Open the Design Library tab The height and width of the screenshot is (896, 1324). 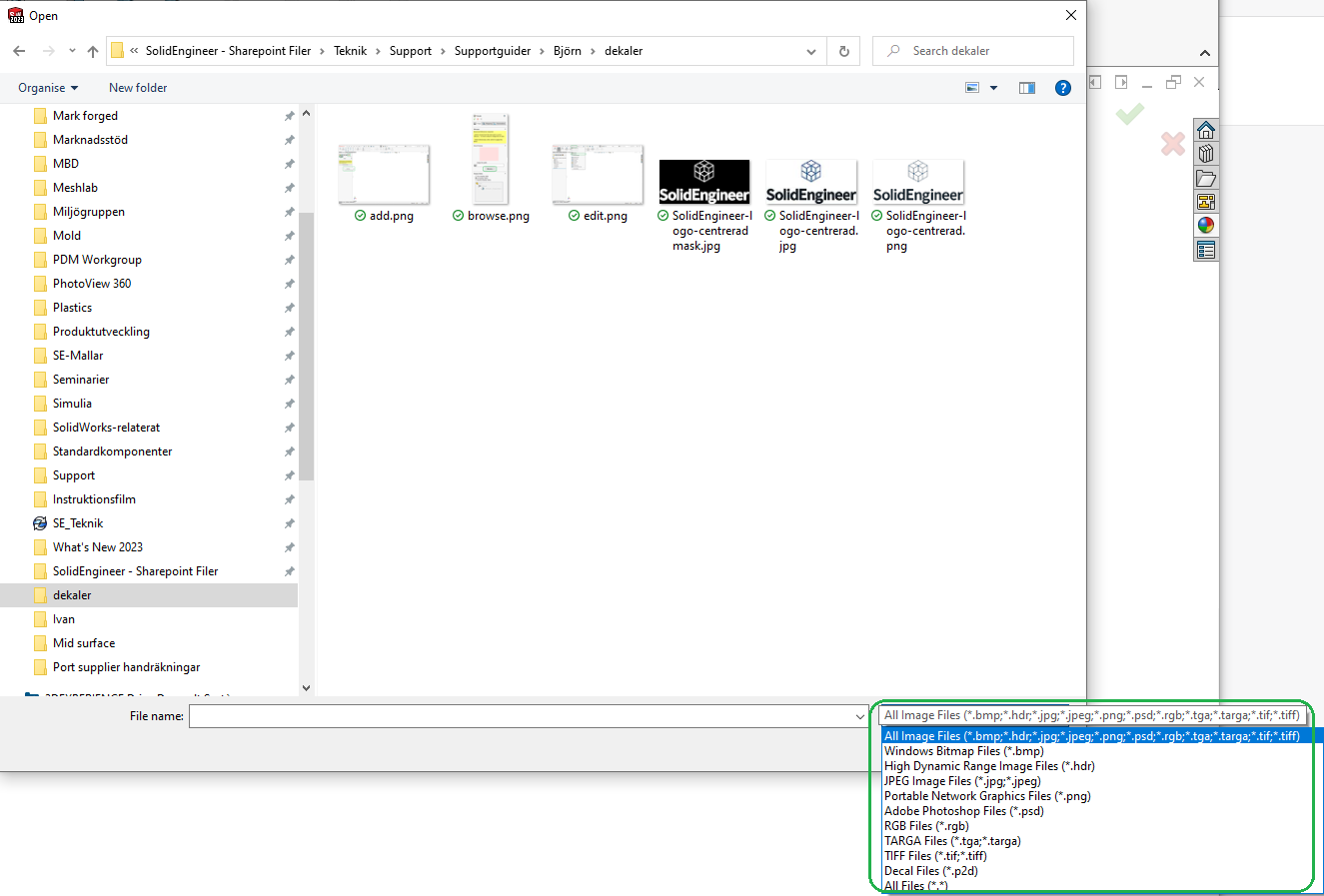pos(1206,154)
